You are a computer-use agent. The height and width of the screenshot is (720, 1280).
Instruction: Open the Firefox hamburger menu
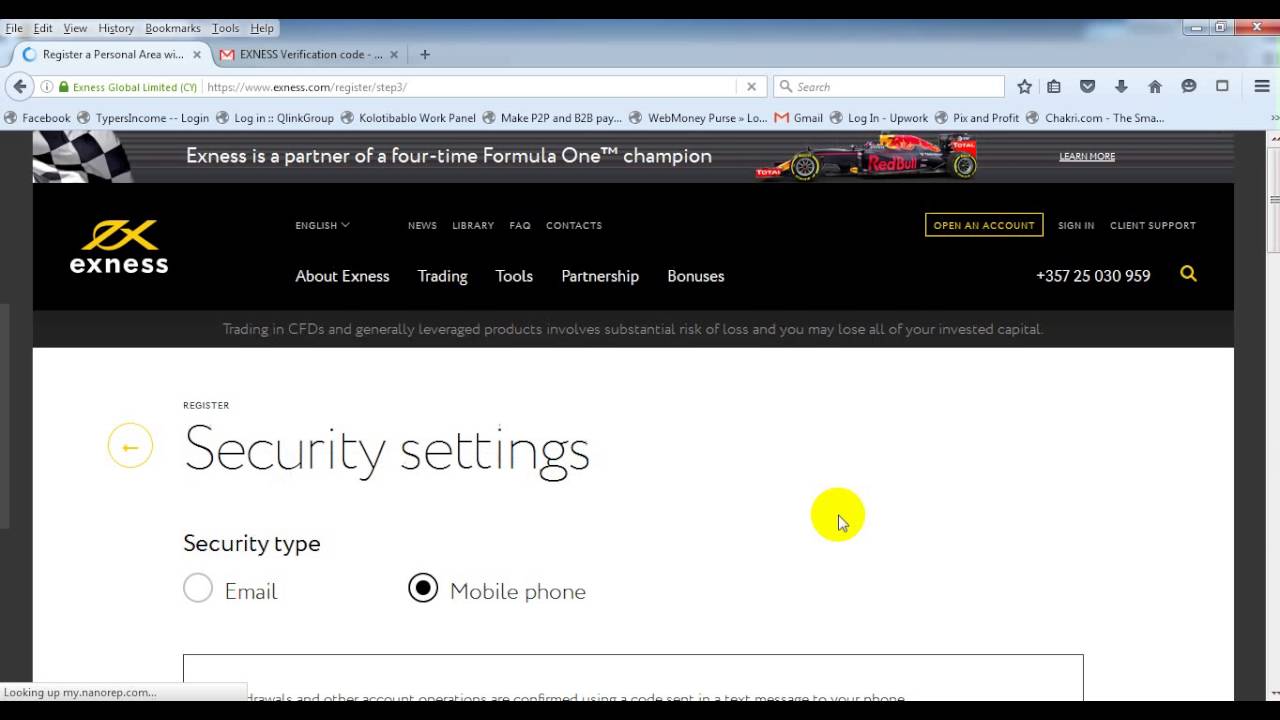point(1262,87)
